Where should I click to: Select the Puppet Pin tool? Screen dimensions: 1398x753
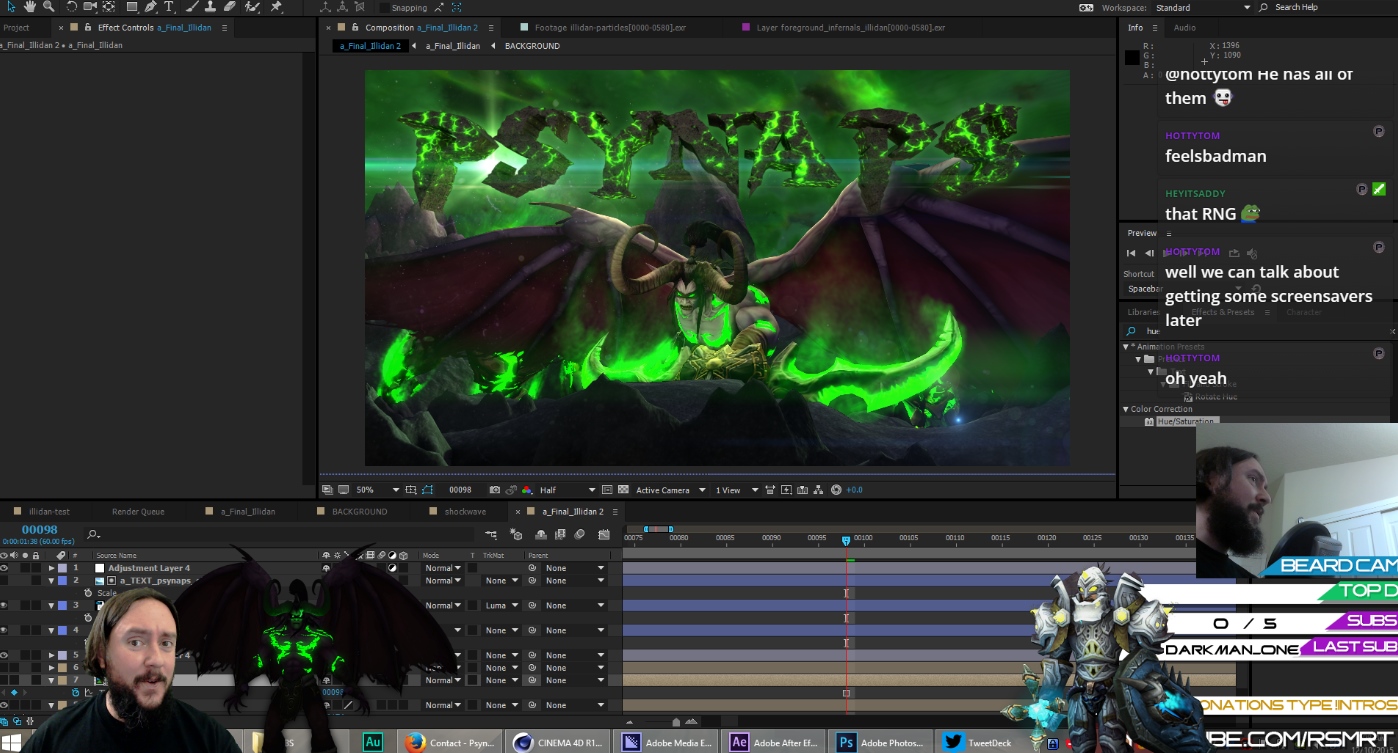coord(276,7)
